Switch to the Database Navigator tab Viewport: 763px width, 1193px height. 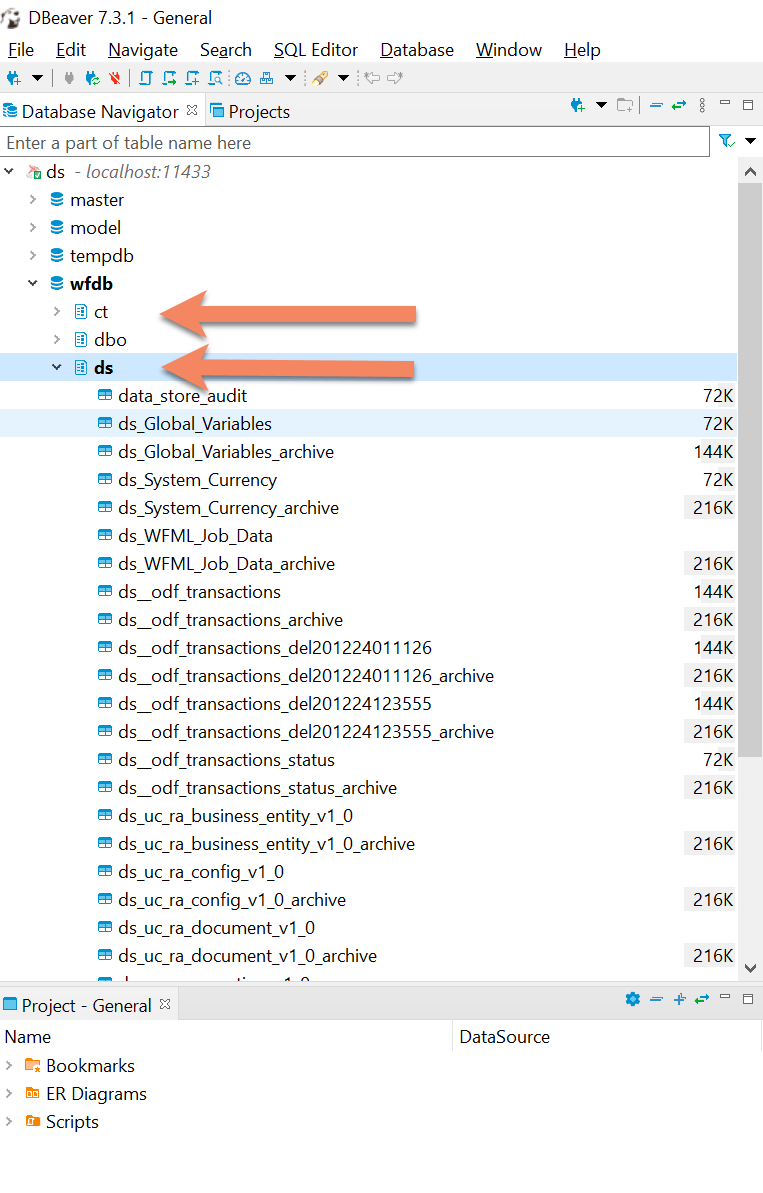[100, 112]
